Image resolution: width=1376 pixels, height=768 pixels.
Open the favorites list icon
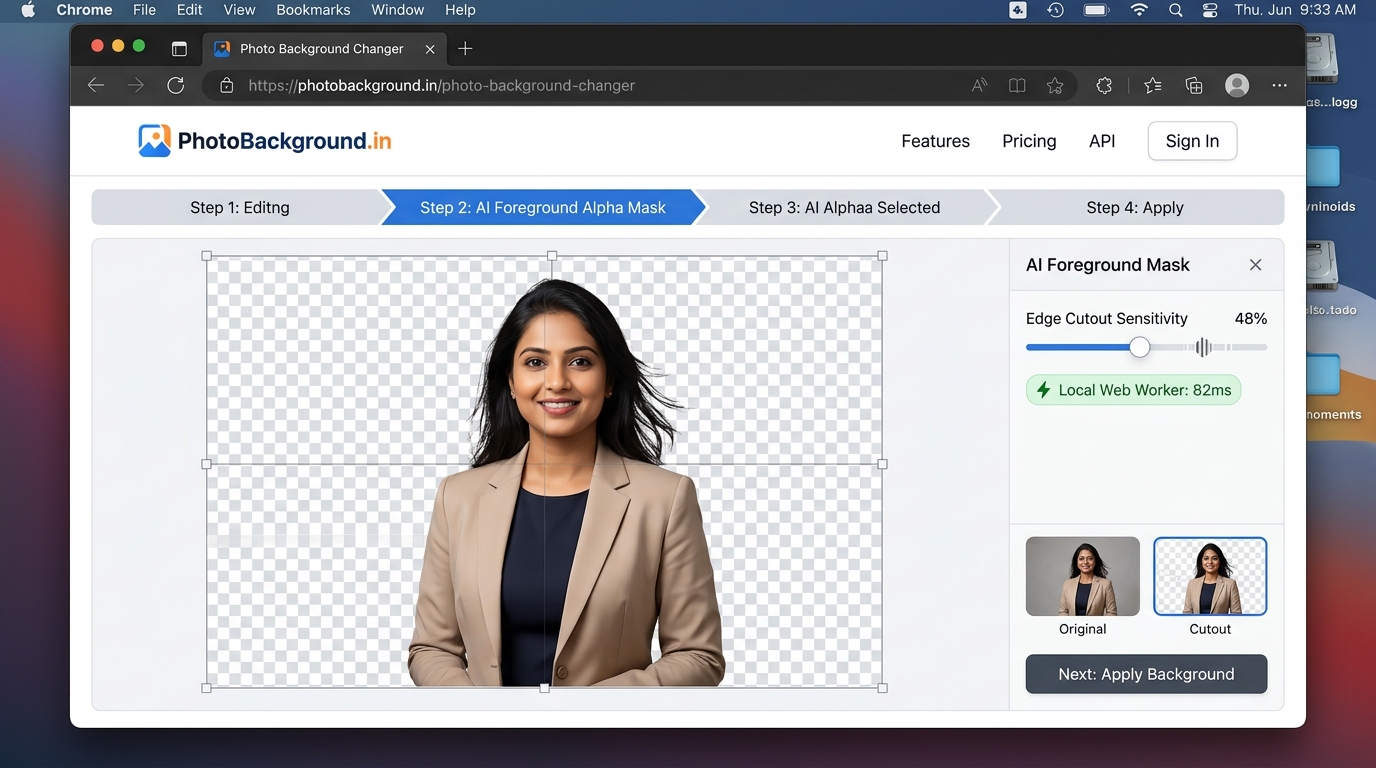pyautogui.click(x=1153, y=86)
